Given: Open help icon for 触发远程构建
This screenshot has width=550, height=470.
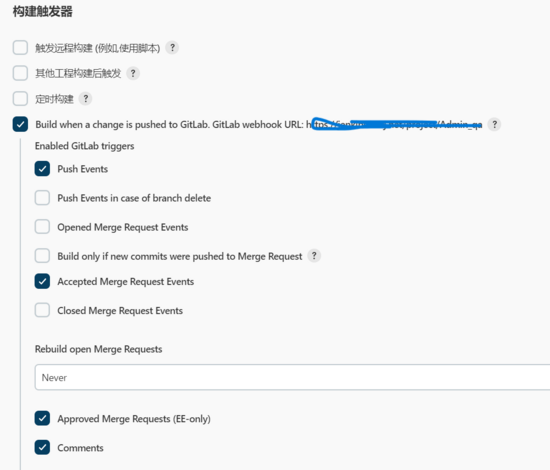Looking at the screenshot, I should tap(172, 47).
